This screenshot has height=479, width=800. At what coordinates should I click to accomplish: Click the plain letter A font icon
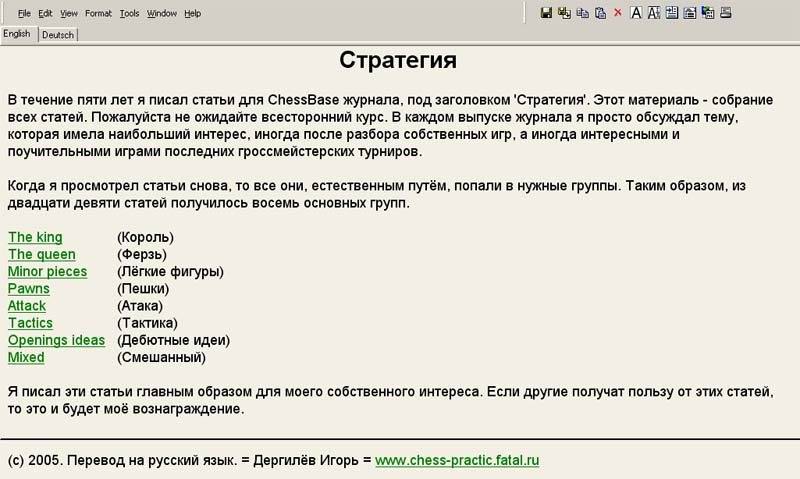pyautogui.click(x=636, y=13)
